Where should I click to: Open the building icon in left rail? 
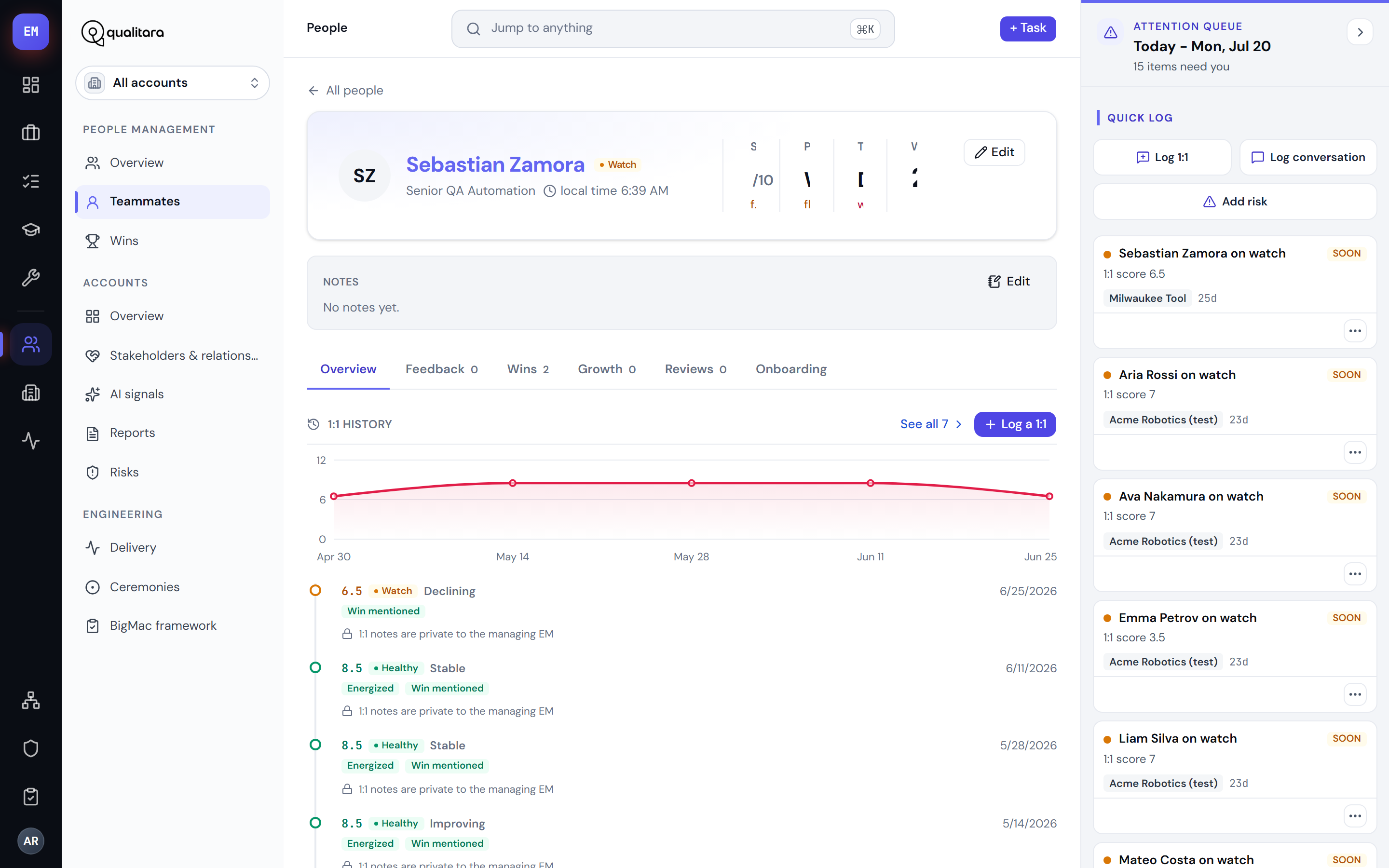(x=30, y=393)
